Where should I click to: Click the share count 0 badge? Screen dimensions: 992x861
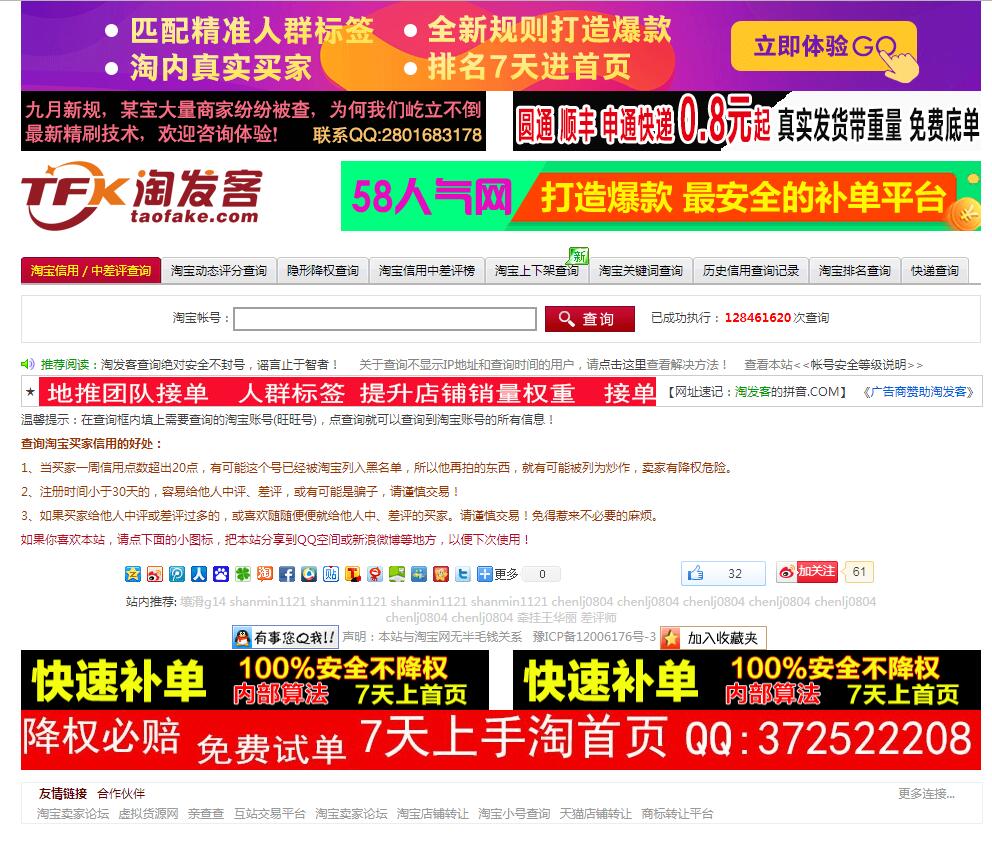coord(542,574)
